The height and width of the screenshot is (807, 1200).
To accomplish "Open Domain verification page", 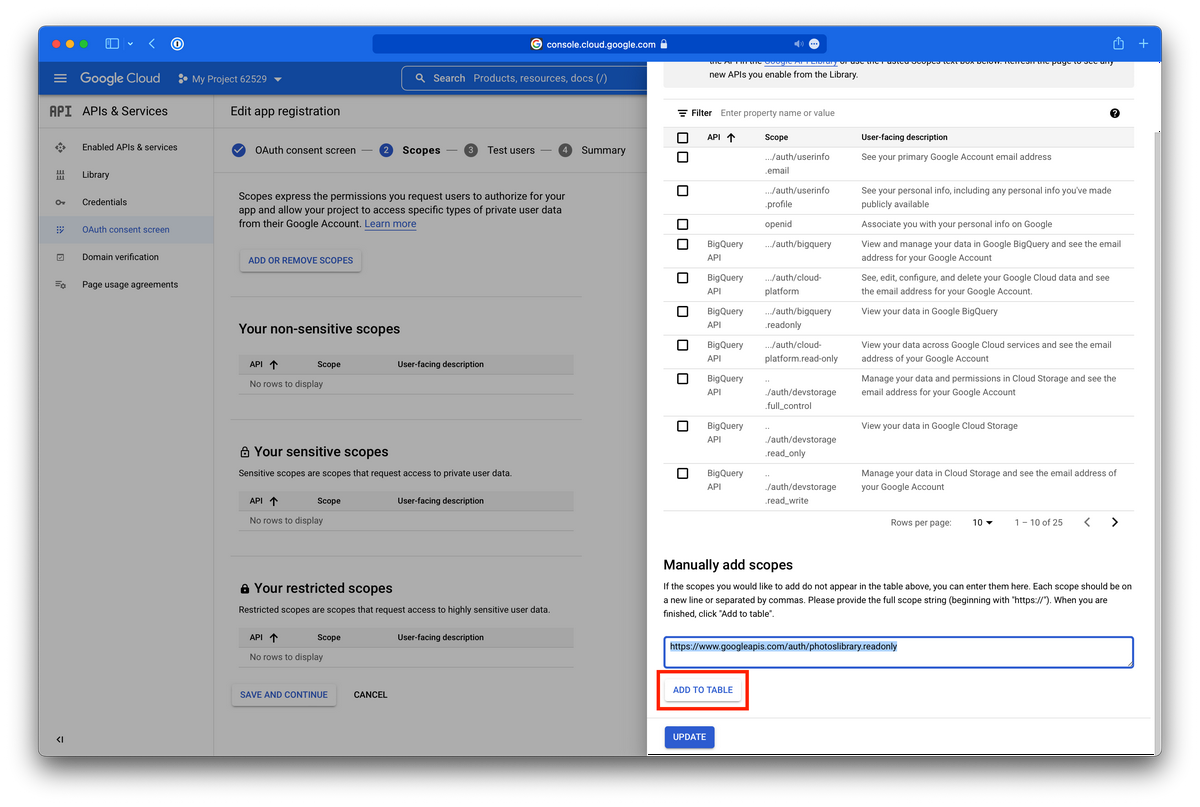I will [x=120, y=257].
